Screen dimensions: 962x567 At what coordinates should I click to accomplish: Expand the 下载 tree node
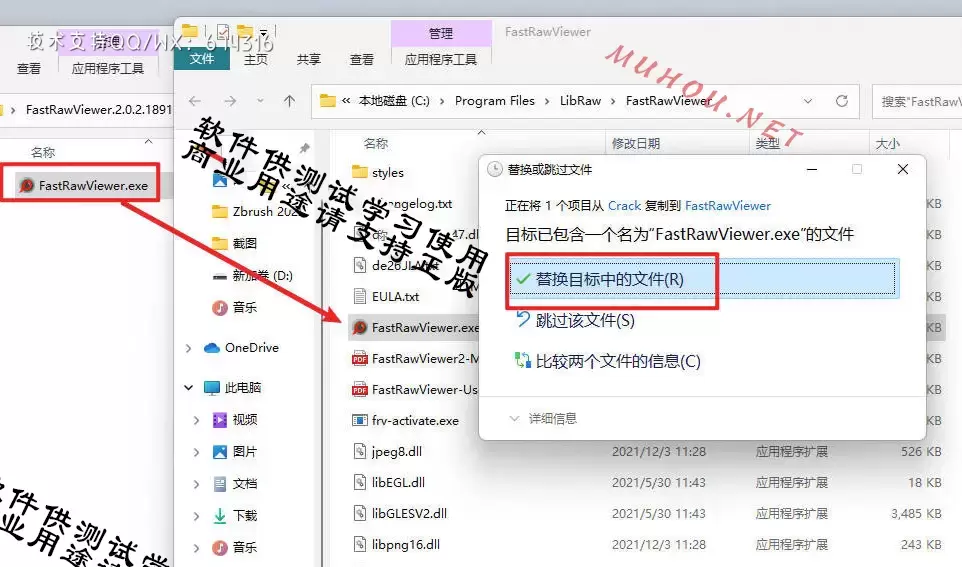(x=196, y=515)
